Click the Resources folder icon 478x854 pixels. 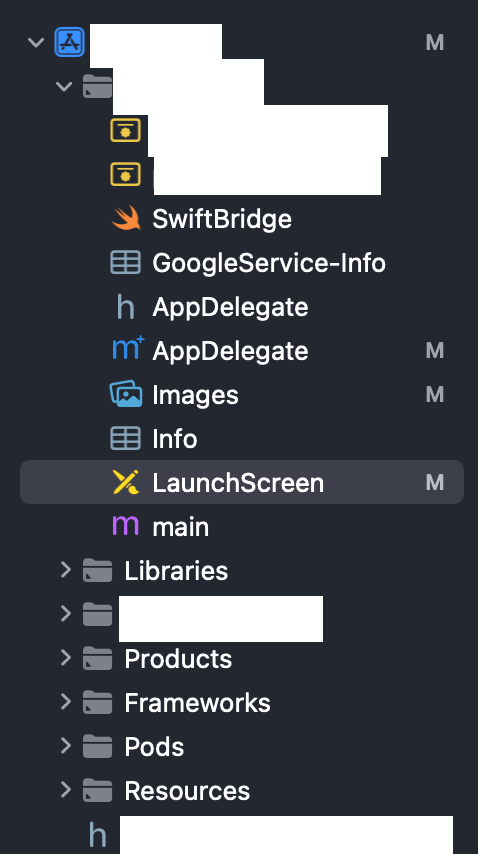point(97,791)
